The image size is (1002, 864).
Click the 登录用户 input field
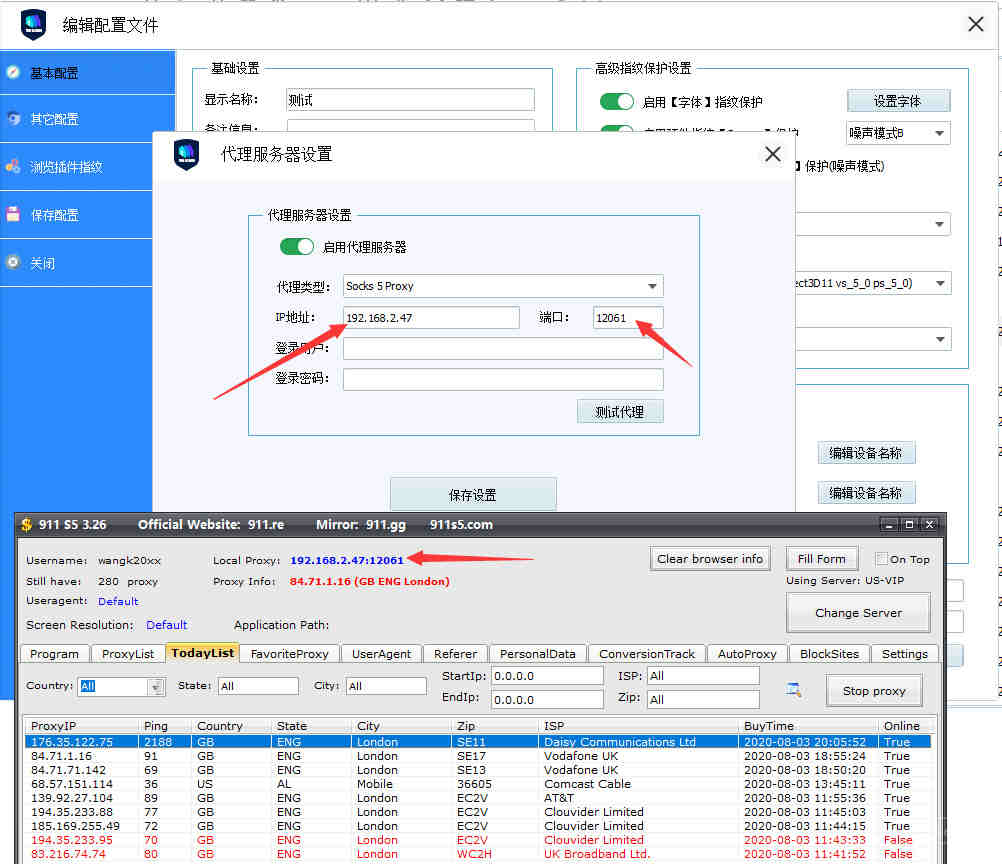click(503, 348)
